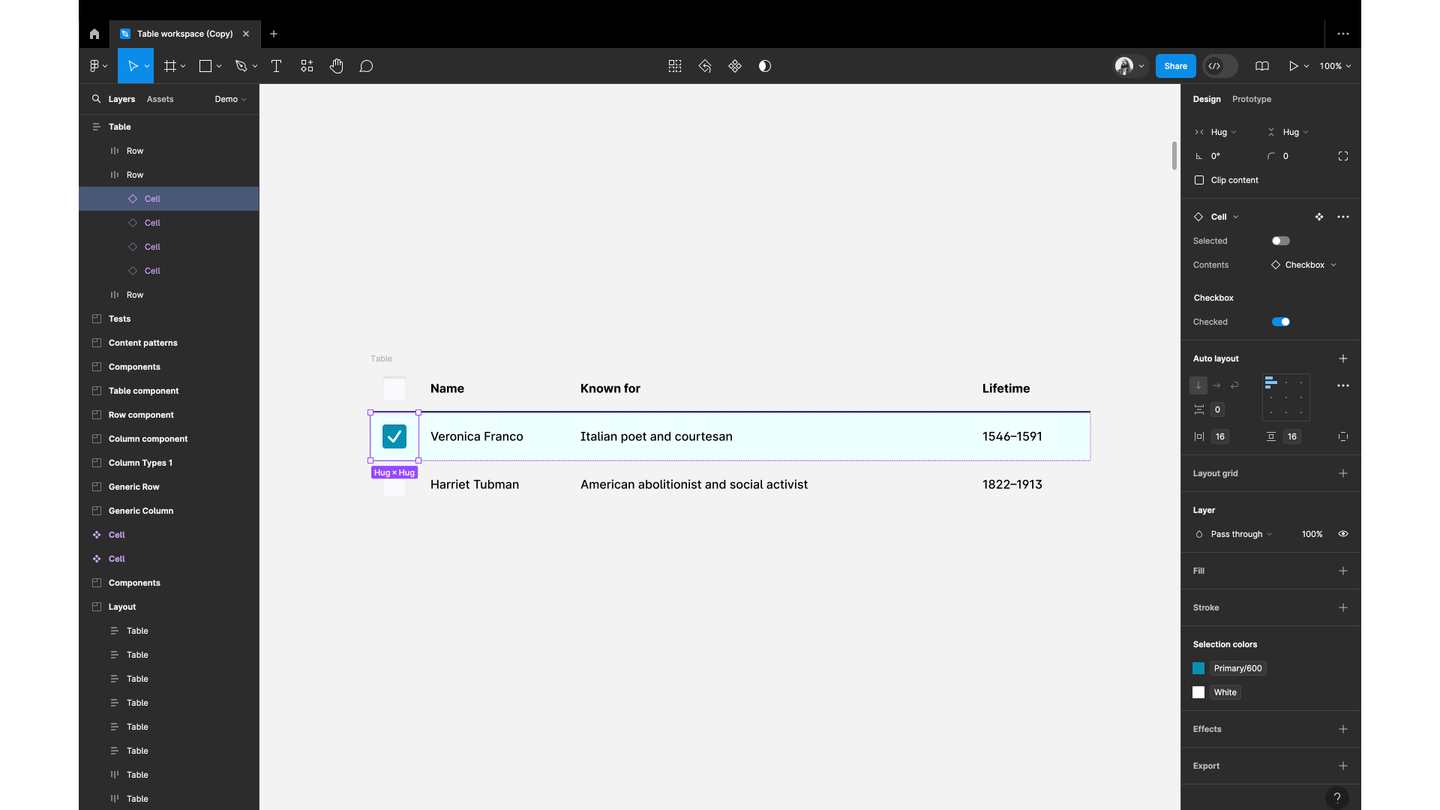The image size is (1440, 810).
Task: Enable the Clip content checkbox
Action: point(1199,180)
